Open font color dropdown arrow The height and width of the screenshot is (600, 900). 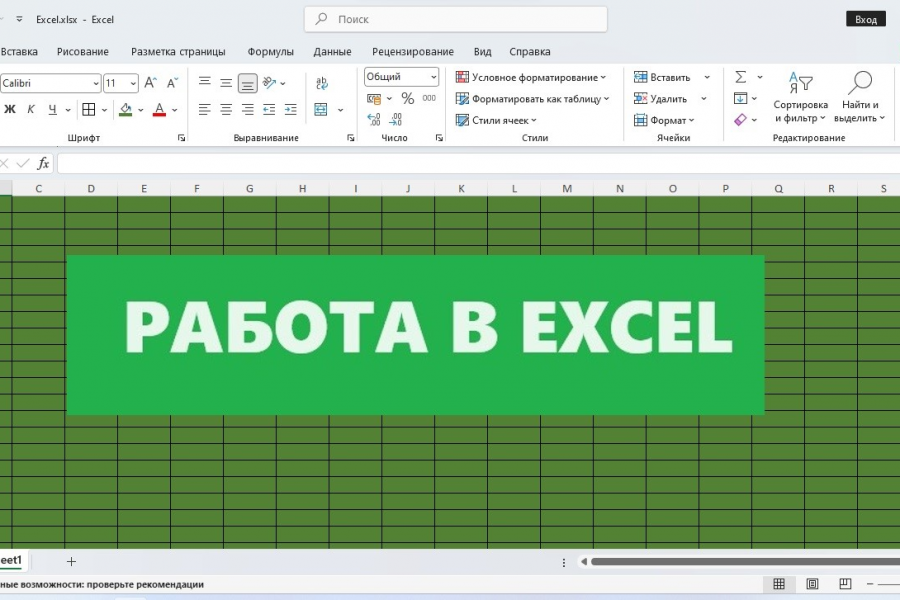coord(175,110)
